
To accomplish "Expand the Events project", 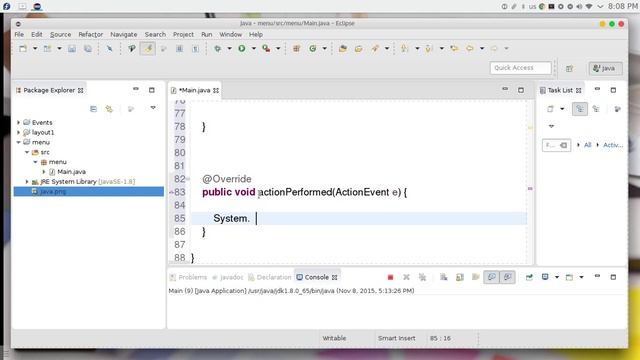I will pos(18,122).
